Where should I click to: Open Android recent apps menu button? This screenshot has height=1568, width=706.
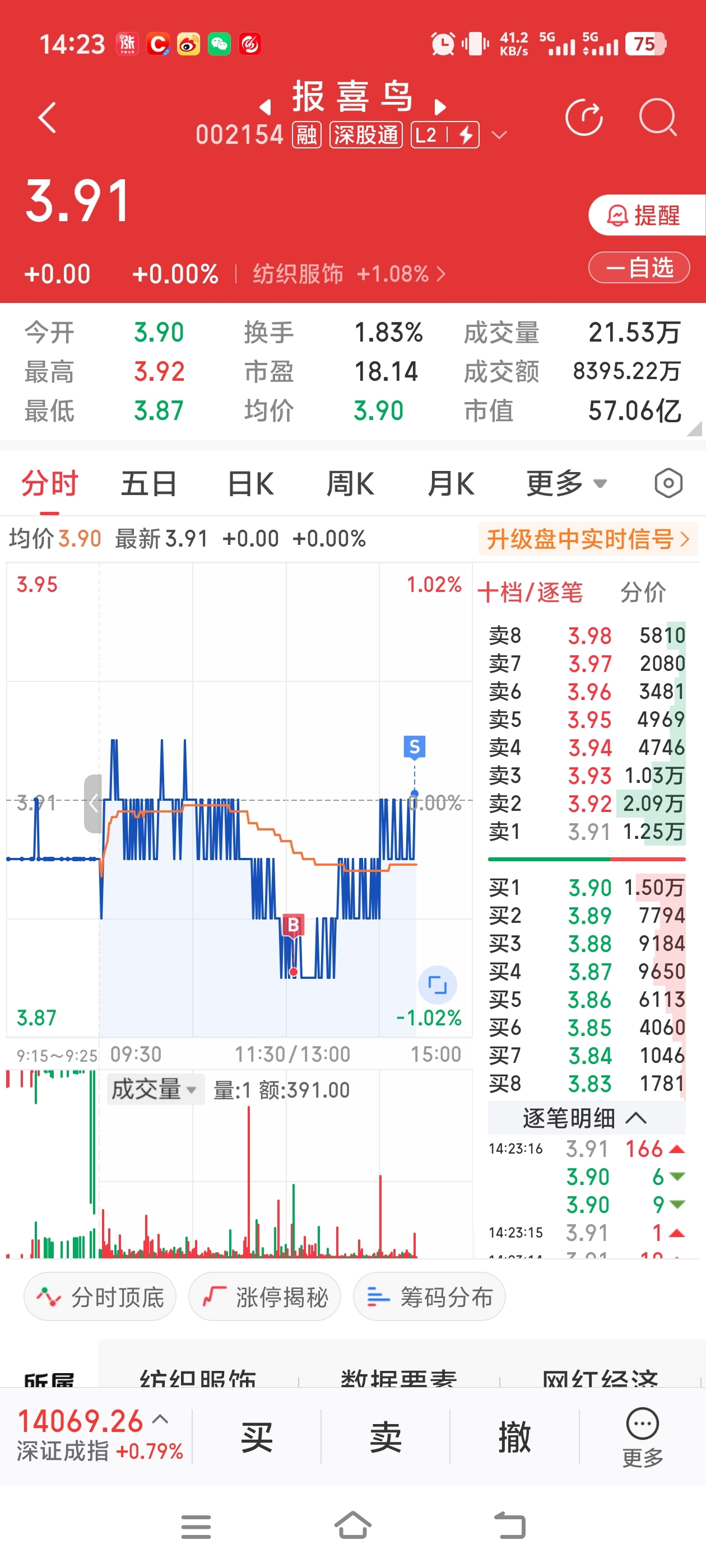pos(196,1527)
